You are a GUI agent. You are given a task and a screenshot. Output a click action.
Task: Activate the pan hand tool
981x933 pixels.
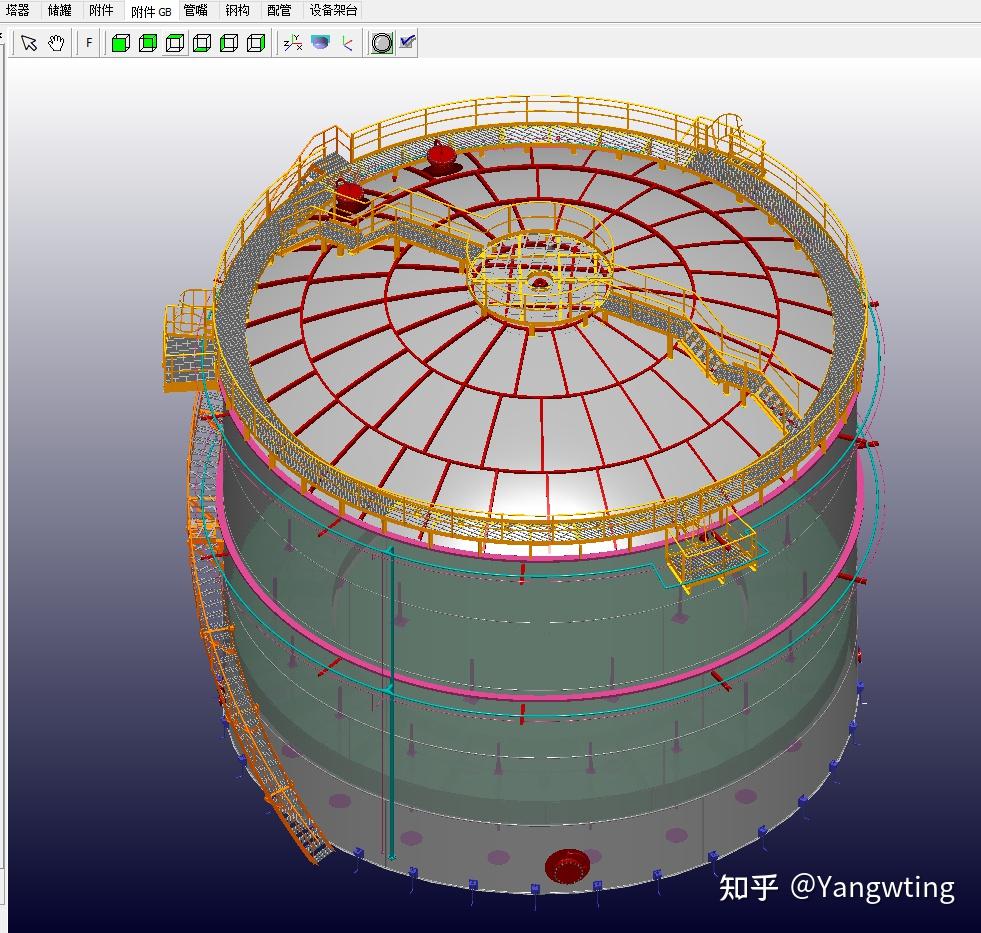(56, 43)
